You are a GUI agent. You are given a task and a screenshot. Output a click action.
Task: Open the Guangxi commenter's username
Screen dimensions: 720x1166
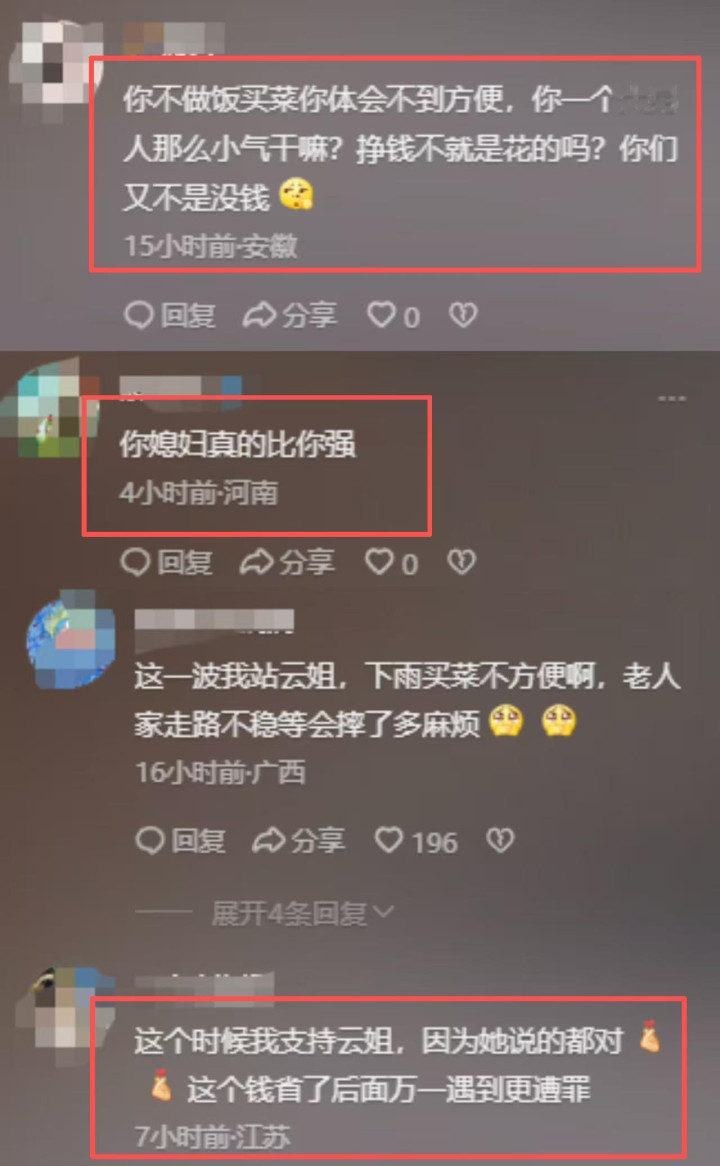[x=214, y=621]
